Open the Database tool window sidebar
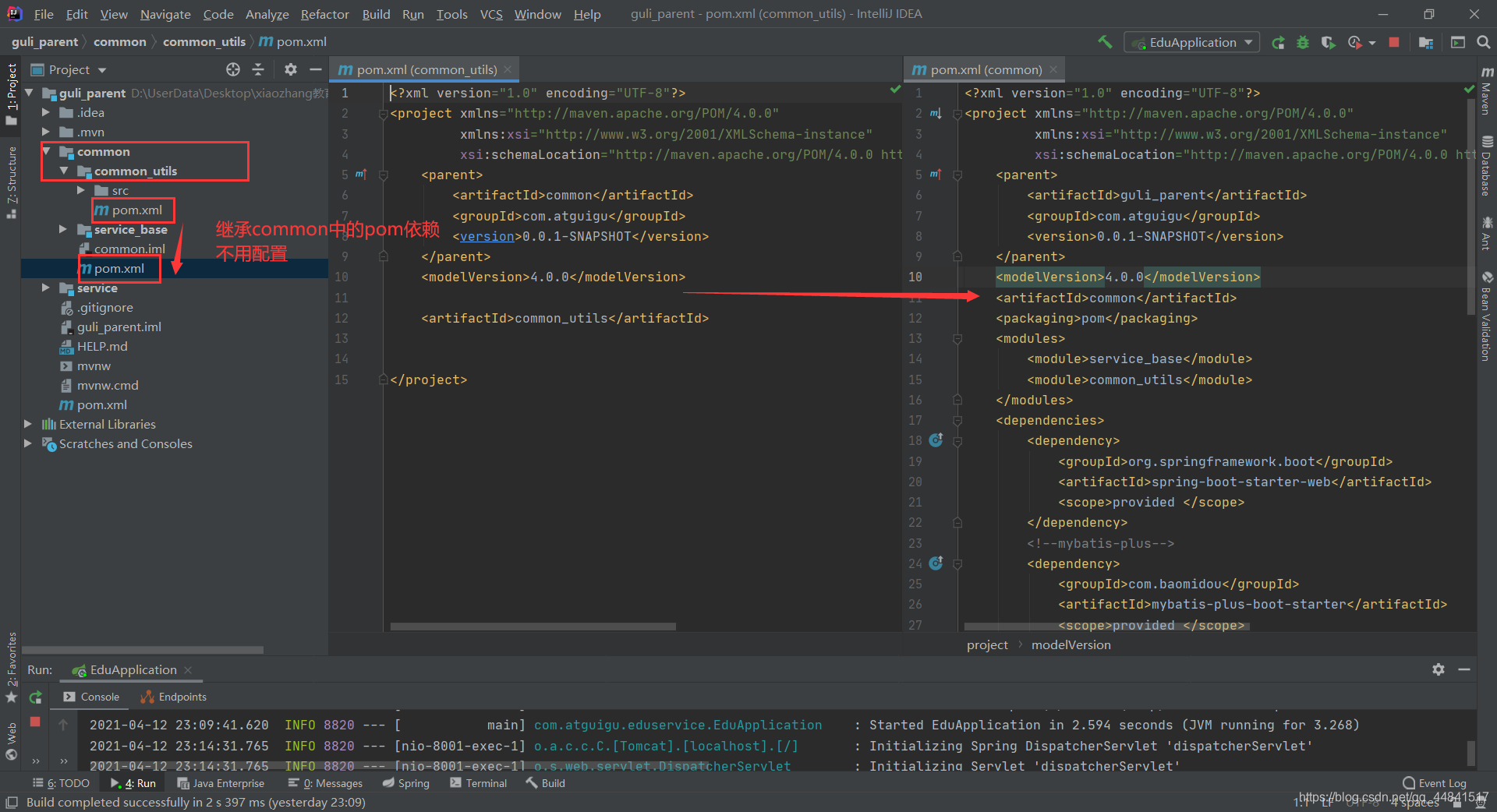Image resolution: width=1497 pixels, height=812 pixels. (x=1487, y=166)
